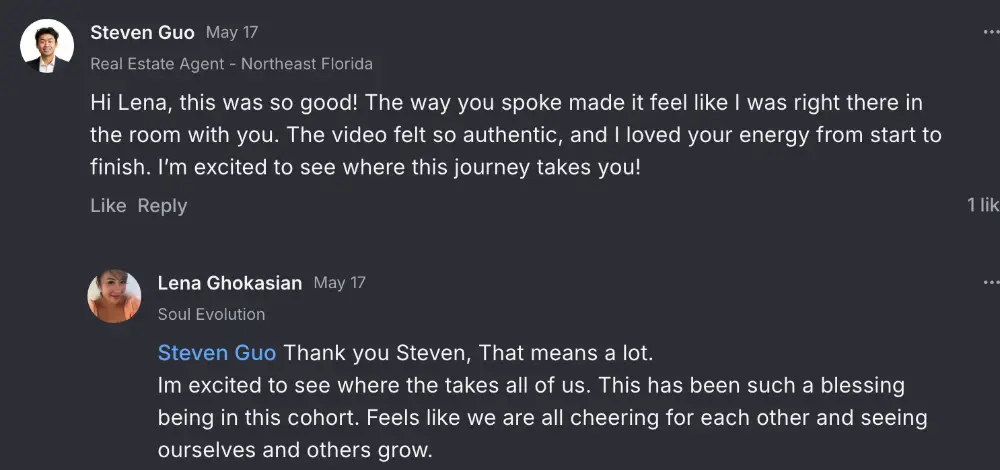Click May 17 timestamp on Lena's reply
The width and height of the screenshot is (1000, 470).
339,283
